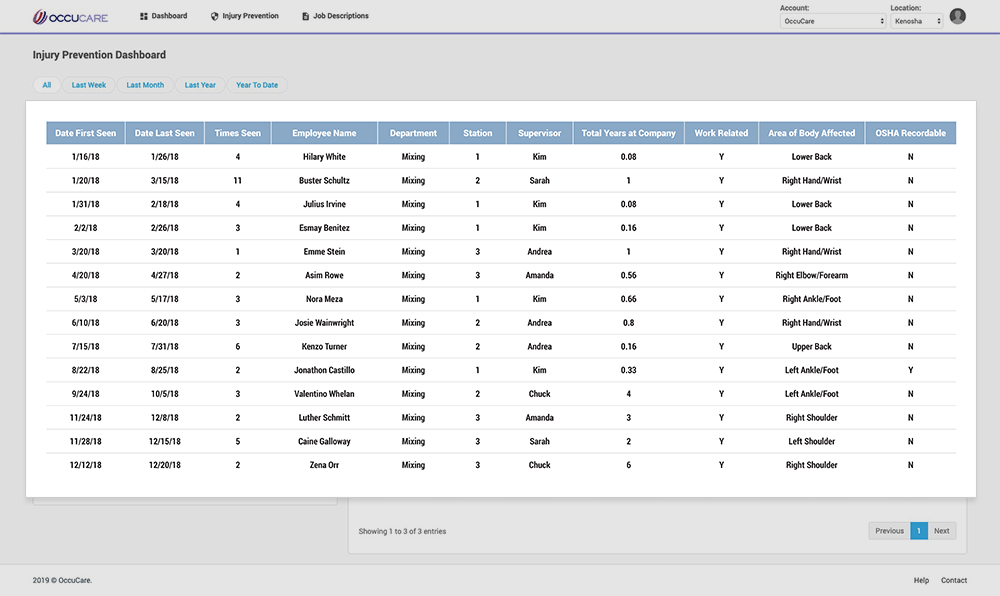This screenshot has height=596, width=1000.
Task: Click employee name Emme Stein
Action: click(x=324, y=252)
